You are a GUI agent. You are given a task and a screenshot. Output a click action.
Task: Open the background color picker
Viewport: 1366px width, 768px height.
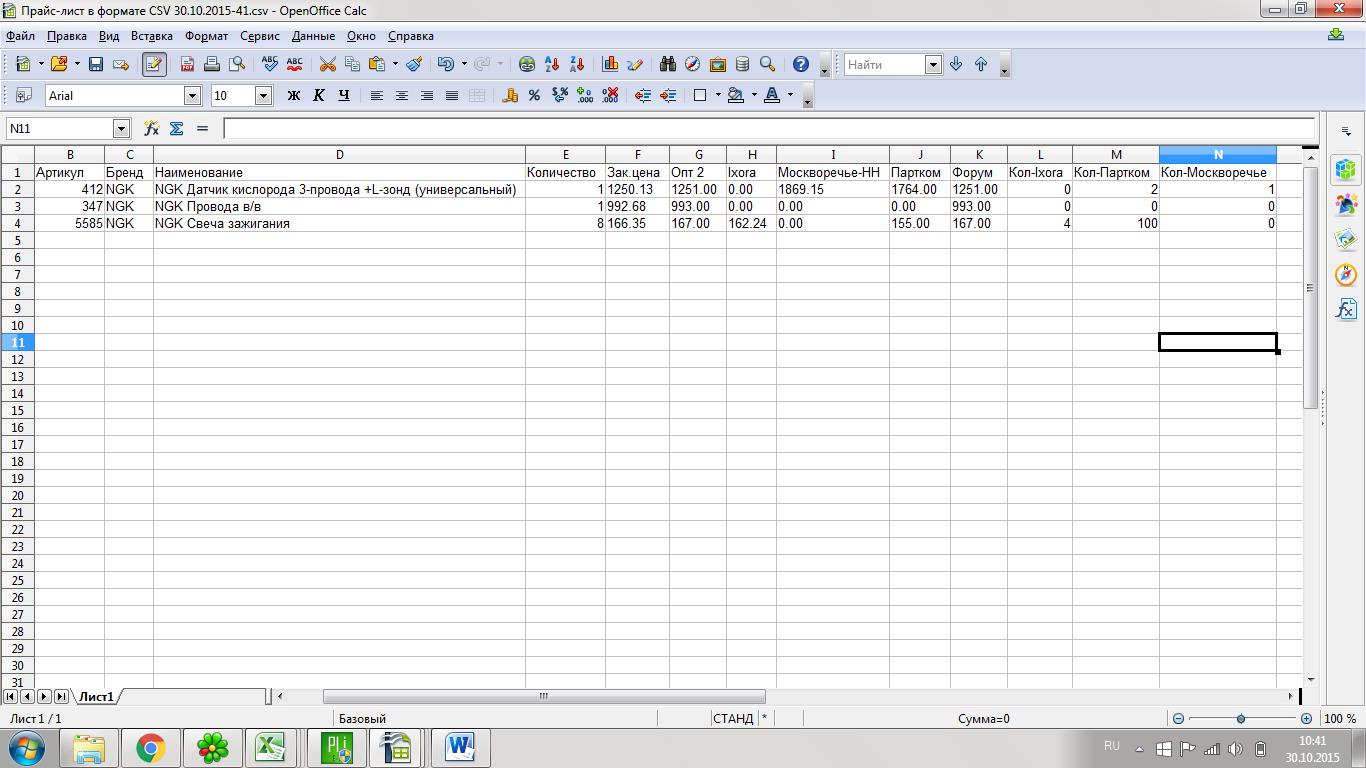tap(736, 95)
